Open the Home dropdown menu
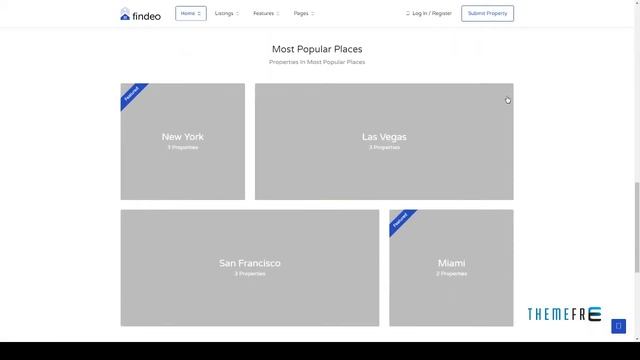This screenshot has width=640, height=360. click(191, 13)
